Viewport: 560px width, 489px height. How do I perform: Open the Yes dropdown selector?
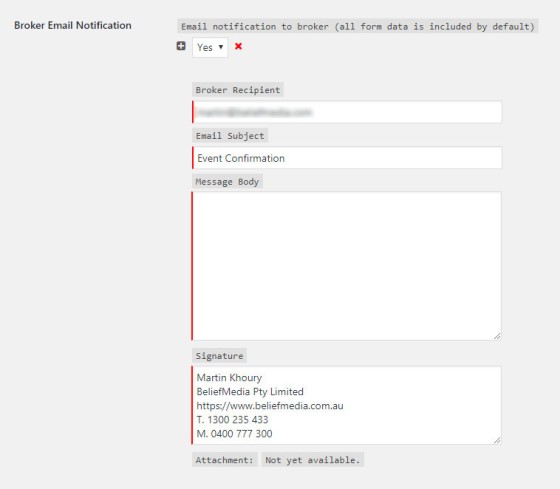(x=210, y=47)
